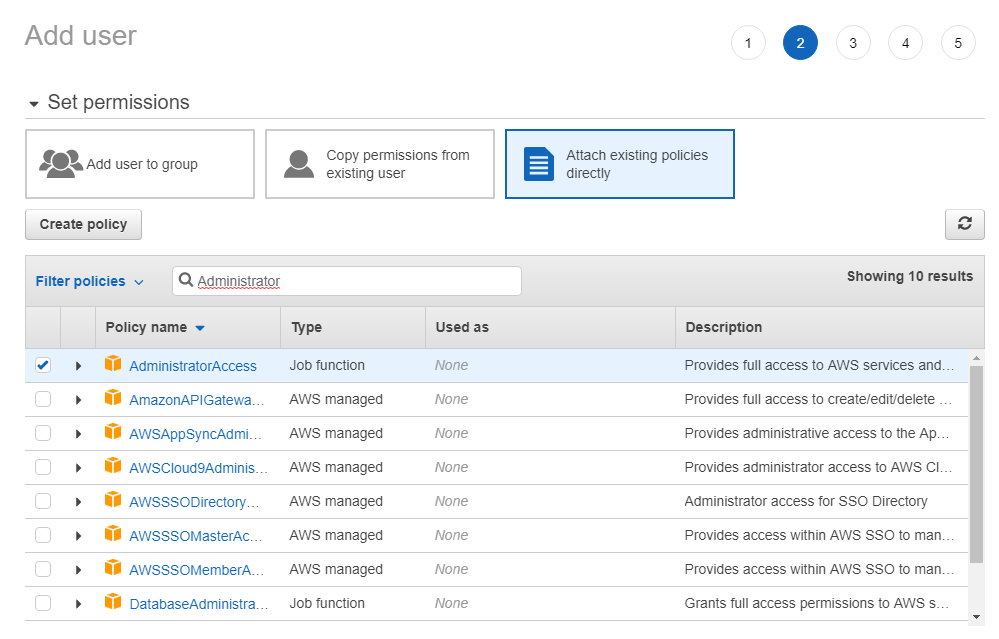Open the AWSSSOMasterAc policy link
The width and height of the screenshot is (999, 639).
(x=196, y=536)
